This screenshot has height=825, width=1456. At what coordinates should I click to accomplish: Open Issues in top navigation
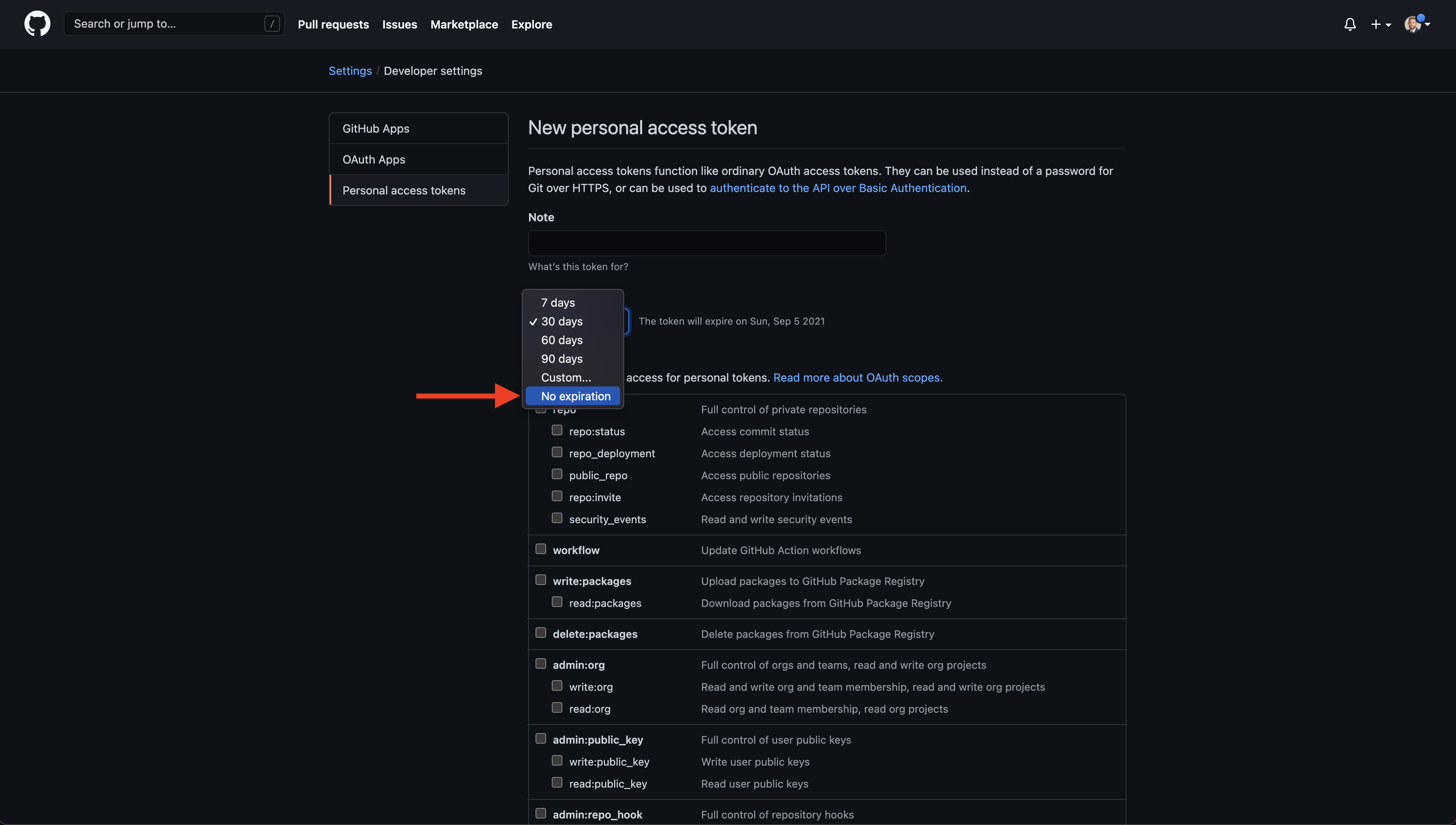400,24
